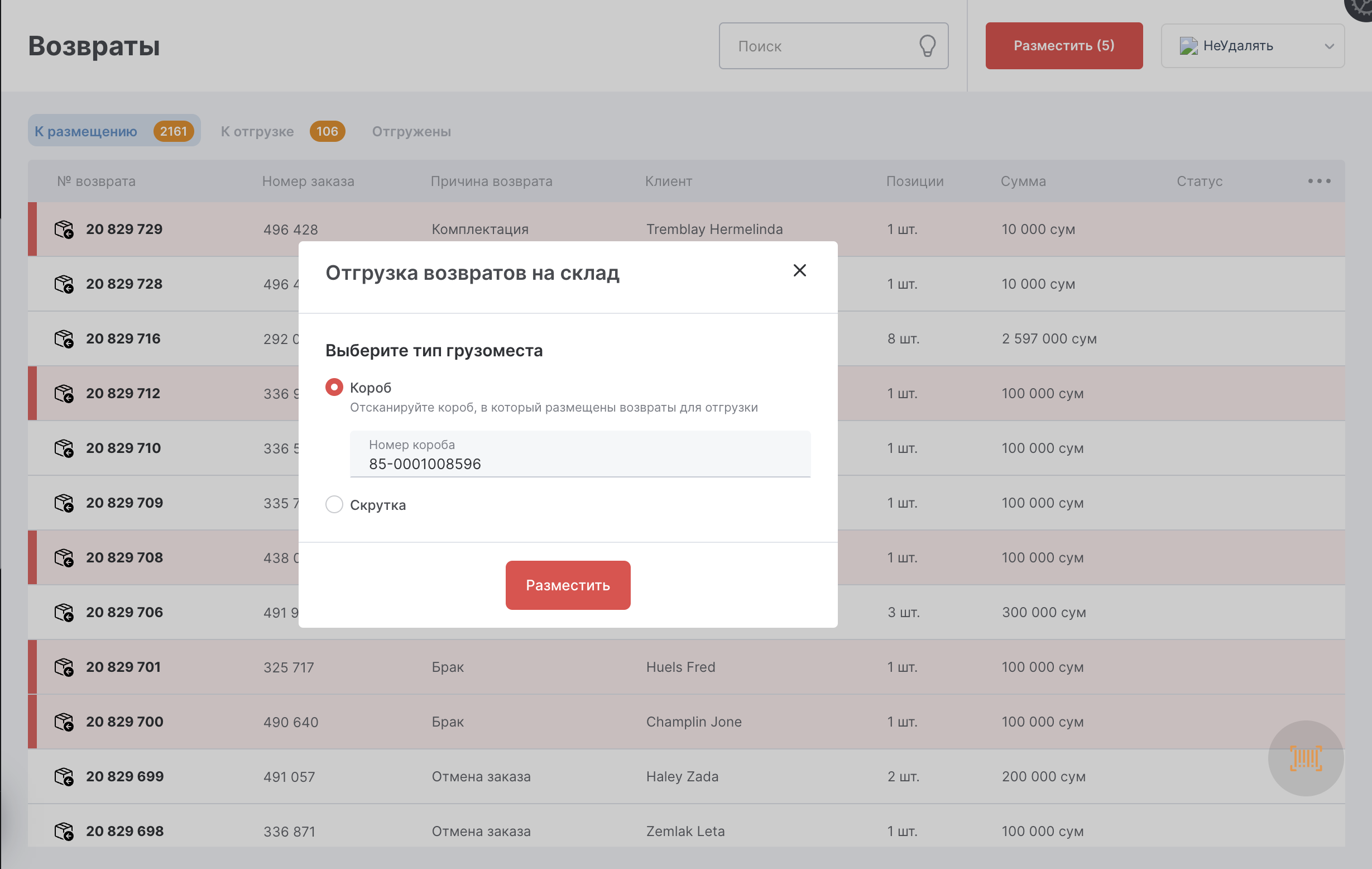Select the Скрутка radio option

coord(334,505)
